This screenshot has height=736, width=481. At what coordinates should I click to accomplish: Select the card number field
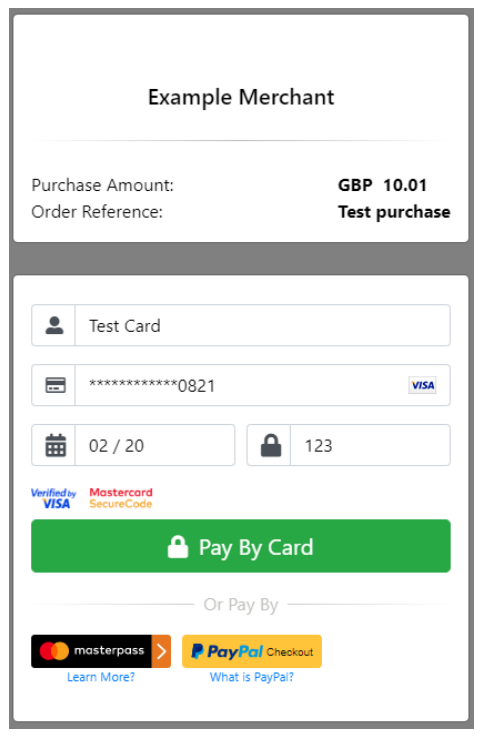[262, 385]
